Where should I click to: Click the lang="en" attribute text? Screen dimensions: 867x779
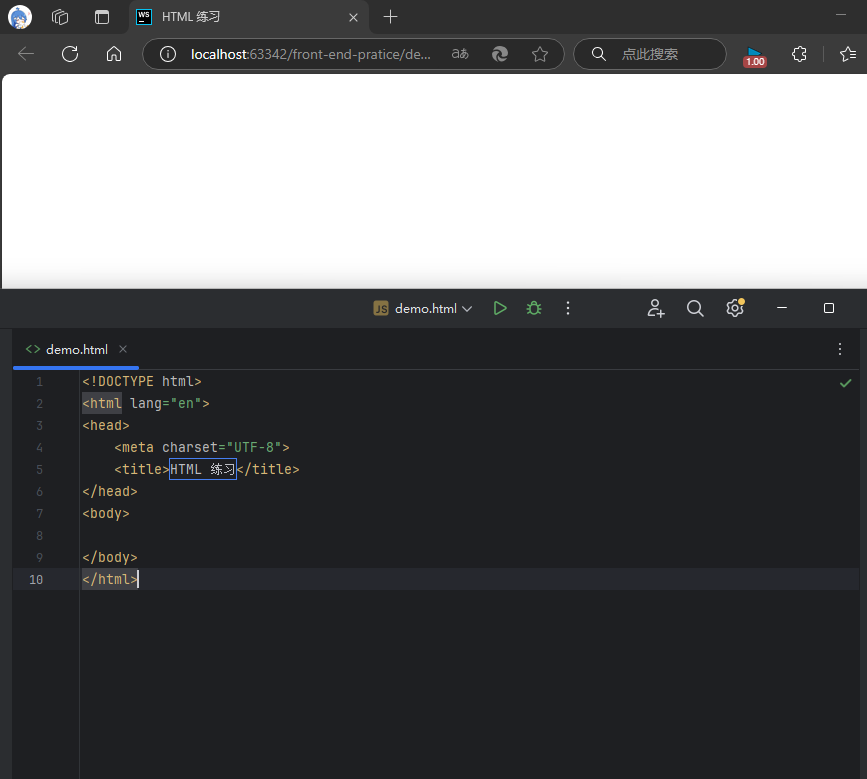[x=166, y=404]
